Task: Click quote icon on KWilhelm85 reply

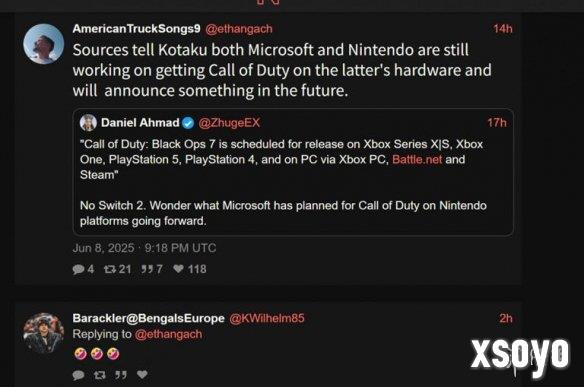Action: coord(121,375)
